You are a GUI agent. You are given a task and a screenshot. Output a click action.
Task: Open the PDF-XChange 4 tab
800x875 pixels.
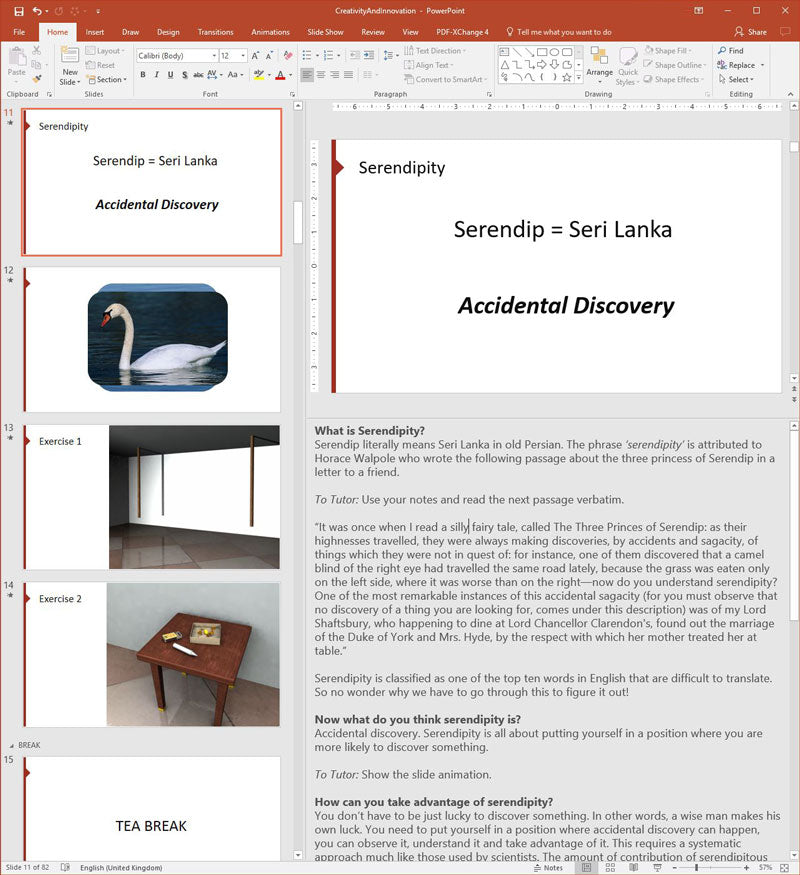click(x=462, y=32)
